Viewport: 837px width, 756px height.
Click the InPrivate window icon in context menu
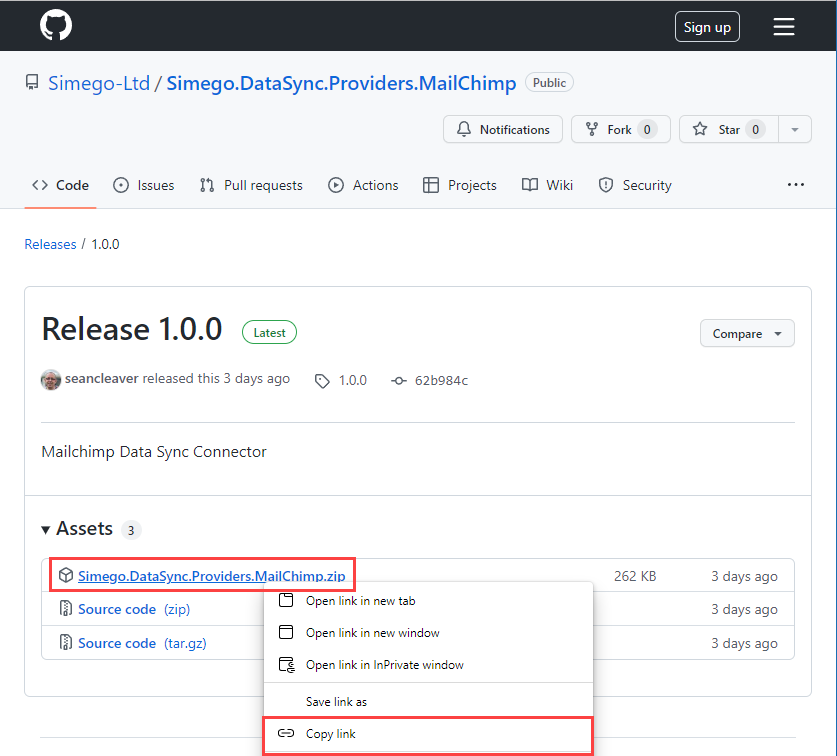287,665
